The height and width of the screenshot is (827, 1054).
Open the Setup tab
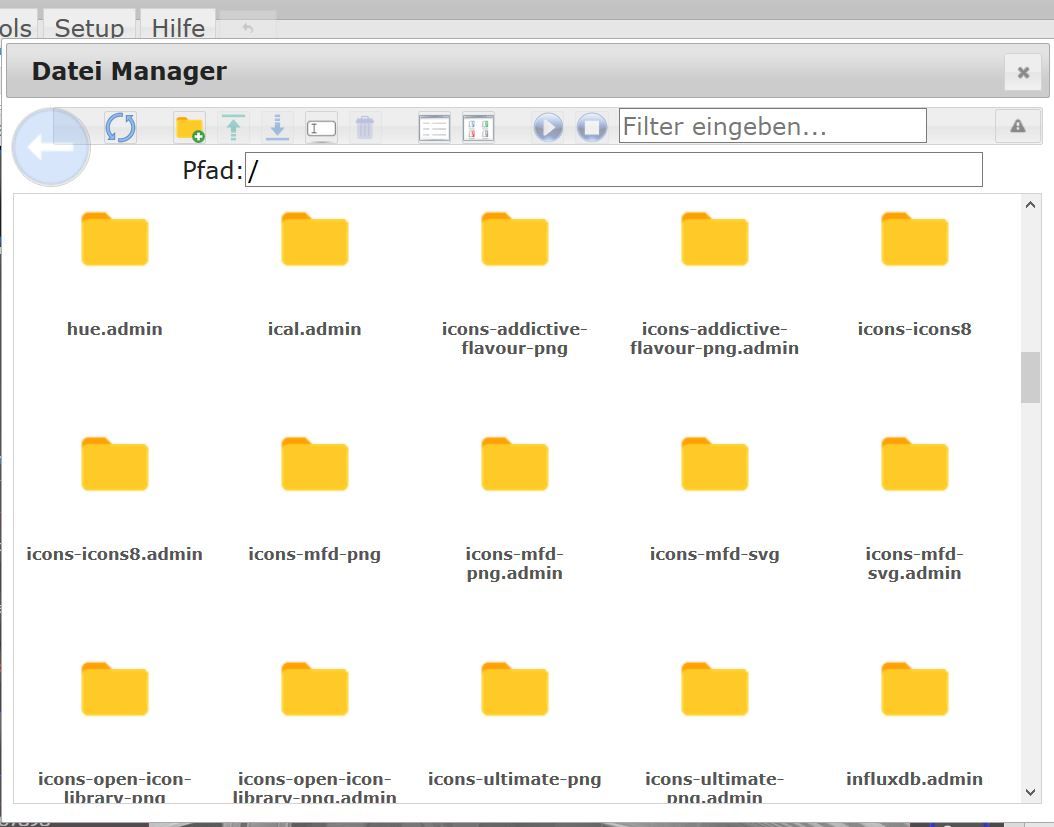pos(89,28)
